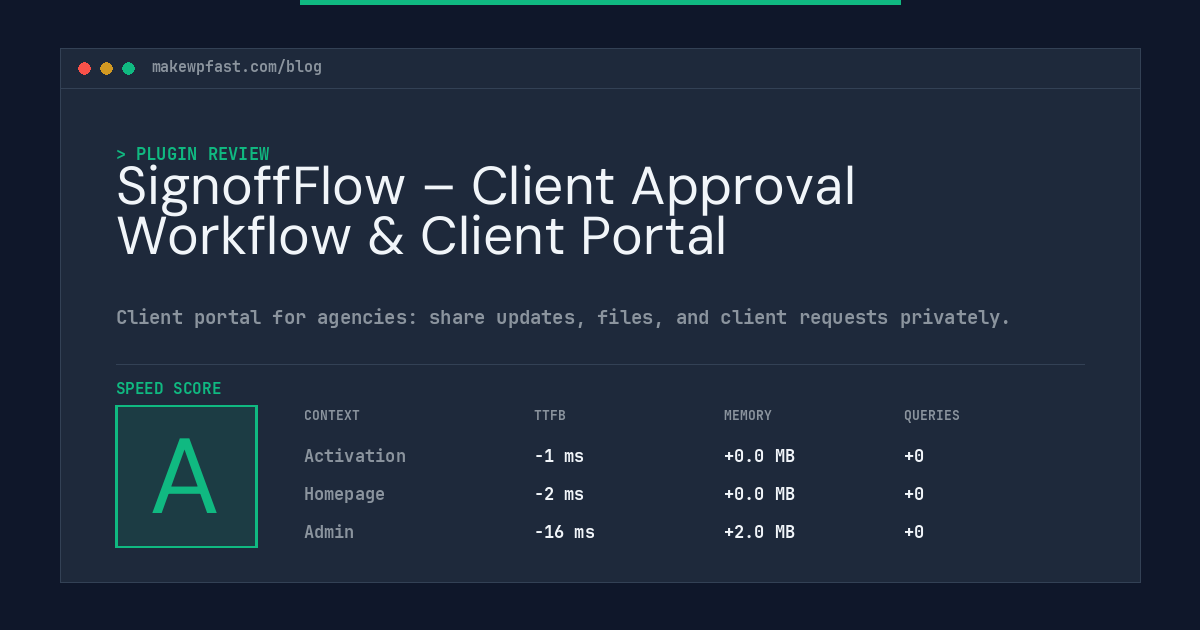
Task: Select the Activation row label
Action: click(355, 456)
